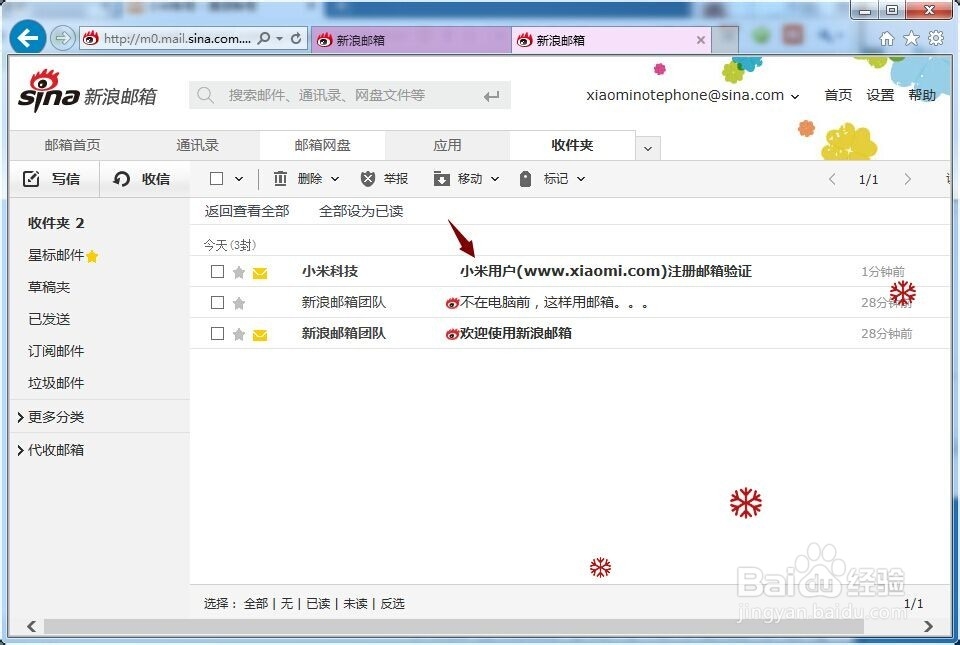Click the report spam (举报) flag icon
960x645 pixels.
[367, 178]
